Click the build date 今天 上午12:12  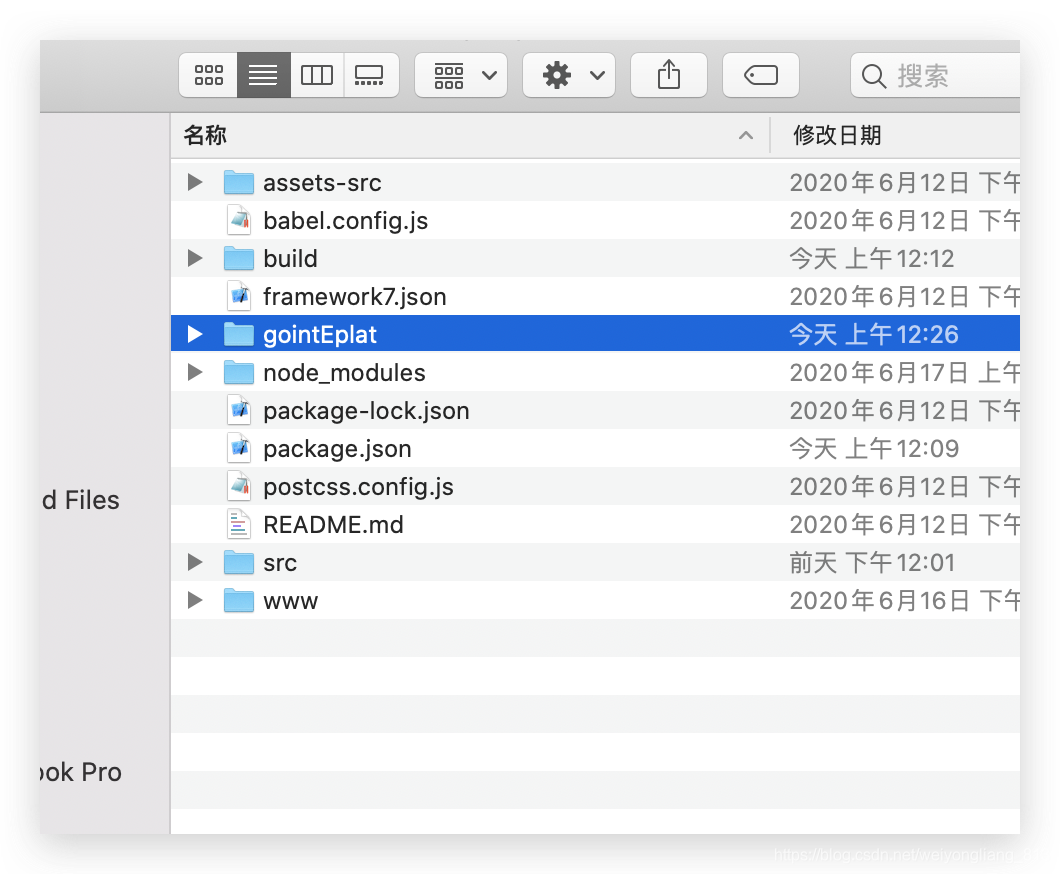pyautogui.click(x=872, y=258)
